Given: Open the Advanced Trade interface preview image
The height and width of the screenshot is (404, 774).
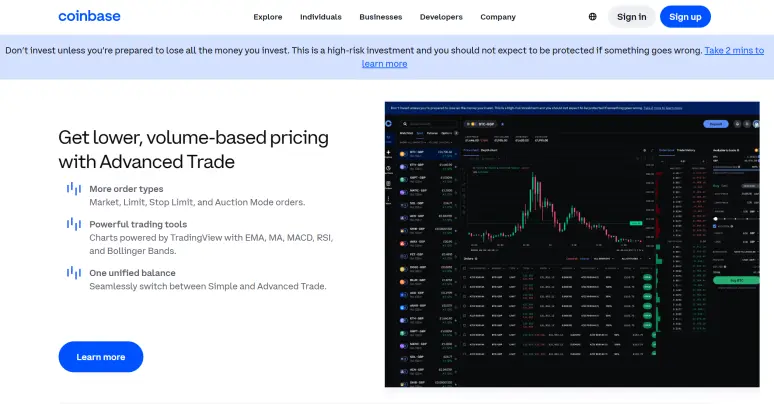Looking at the screenshot, I should pyautogui.click(x=572, y=244).
